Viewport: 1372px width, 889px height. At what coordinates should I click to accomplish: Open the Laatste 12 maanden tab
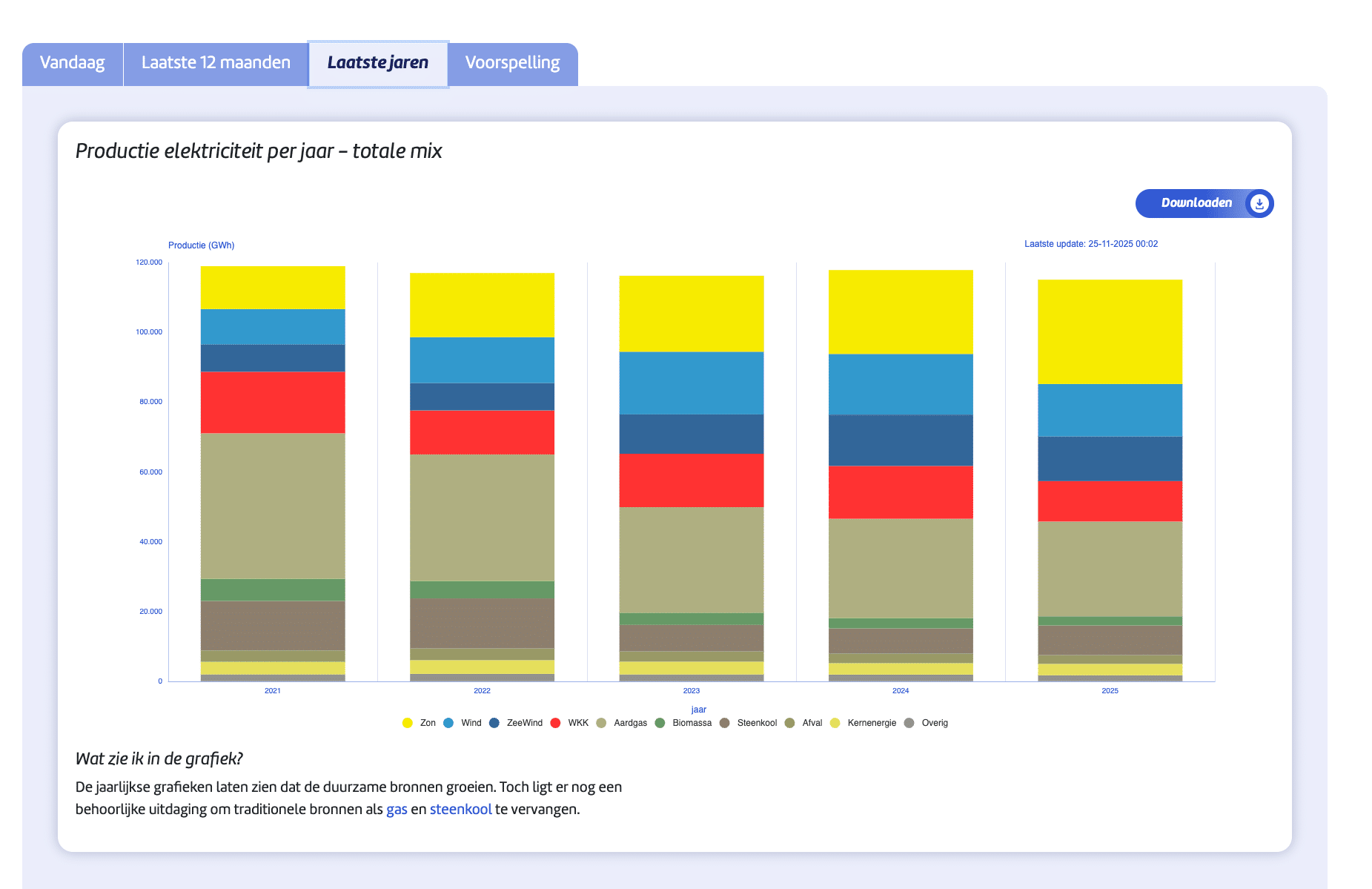pyautogui.click(x=216, y=63)
